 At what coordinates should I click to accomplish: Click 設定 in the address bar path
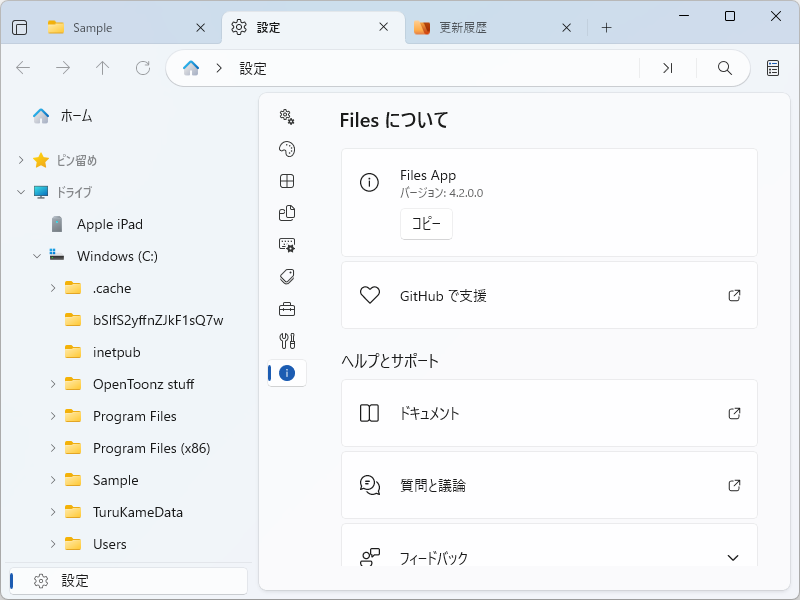click(253, 68)
